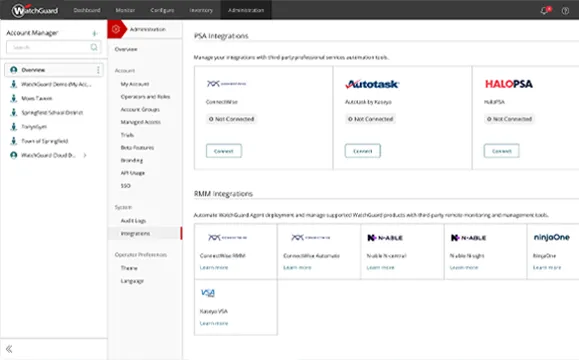The width and height of the screenshot is (579, 360).
Task: Click the WatchGuard Cloud account avatar icon
Action: pyautogui.click(x=14, y=155)
